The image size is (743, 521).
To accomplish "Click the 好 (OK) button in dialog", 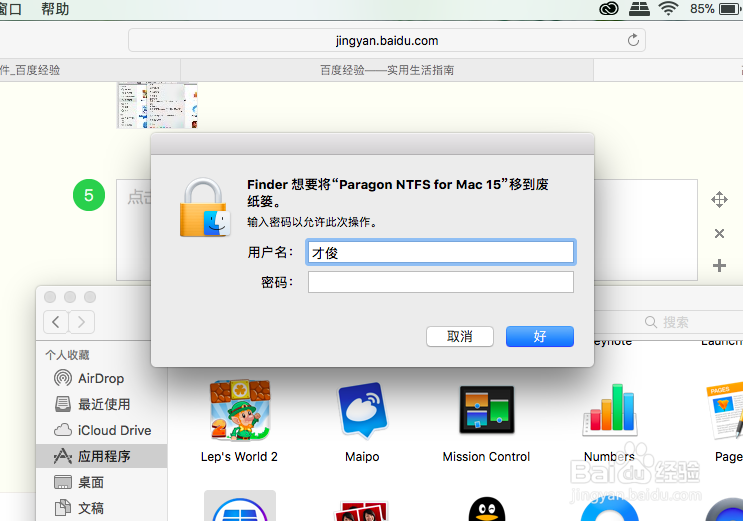I will click(540, 337).
